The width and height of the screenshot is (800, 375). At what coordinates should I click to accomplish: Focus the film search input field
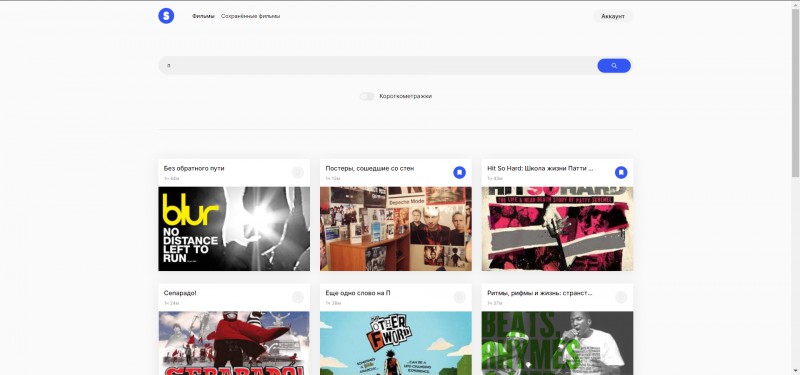click(x=378, y=66)
